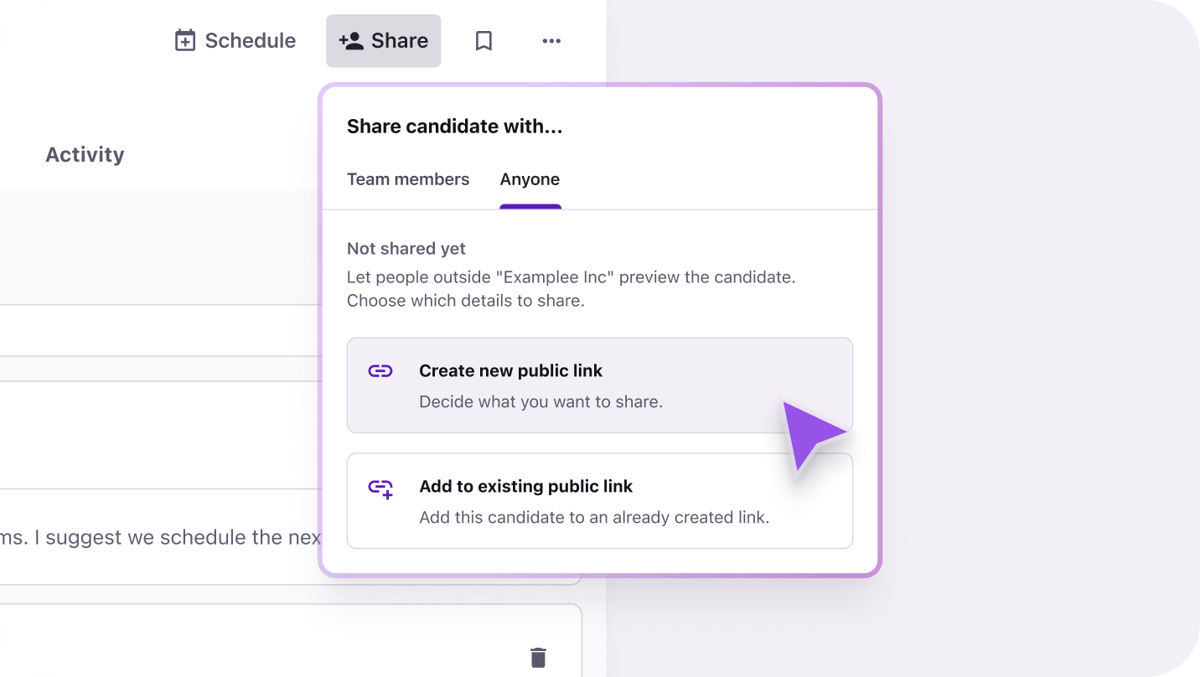Open more options with the ellipsis icon
This screenshot has height=677, width=1200.
(x=551, y=40)
